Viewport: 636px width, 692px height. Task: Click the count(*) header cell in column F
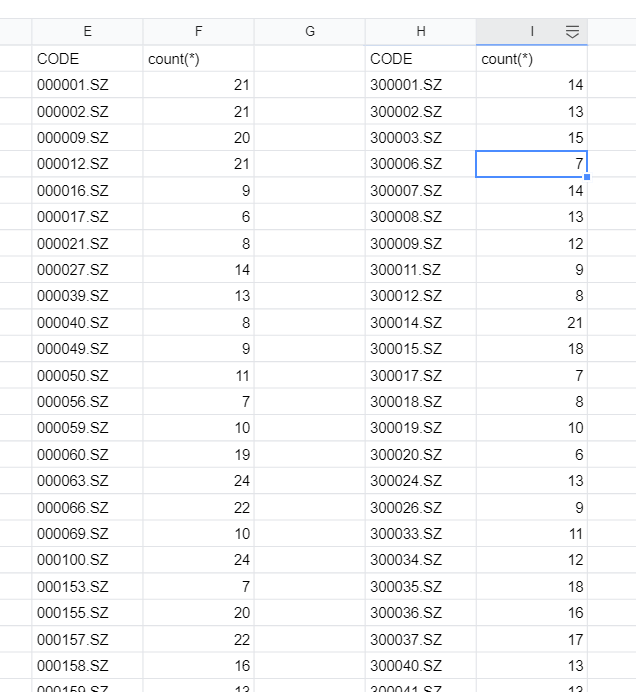click(199, 59)
